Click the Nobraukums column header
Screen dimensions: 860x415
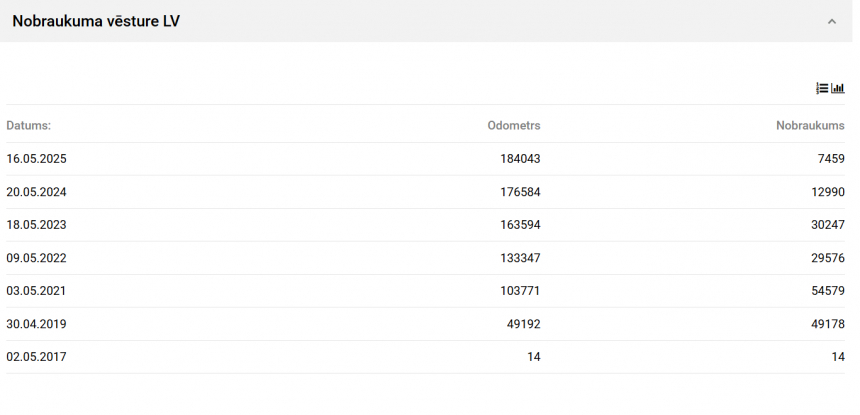point(810,126)
